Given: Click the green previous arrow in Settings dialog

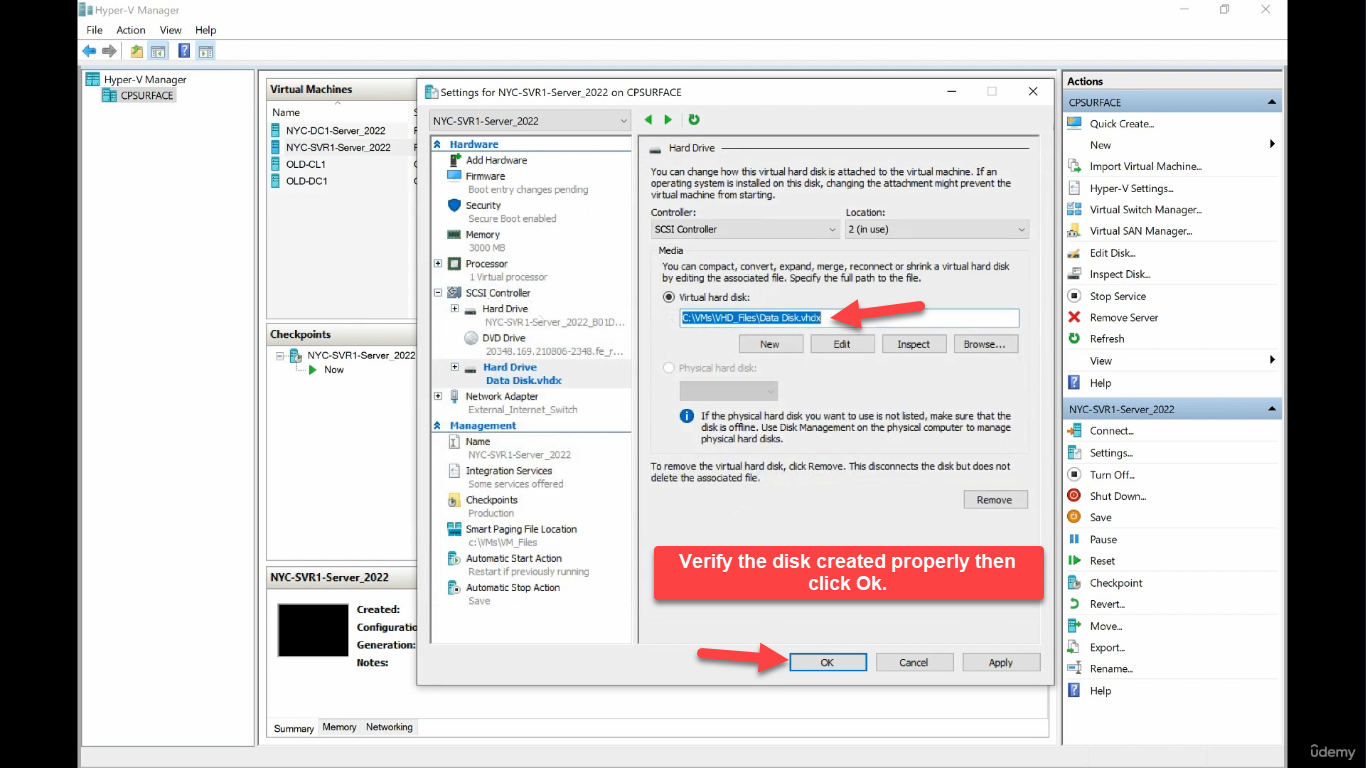Looking at the screenshot, I should tap(648, 120).
